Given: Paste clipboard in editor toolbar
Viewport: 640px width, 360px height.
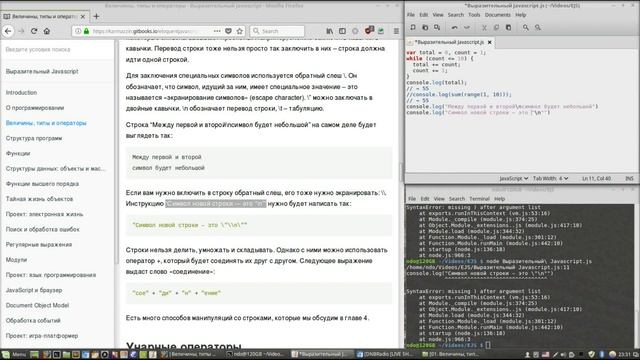Looking at the screenshot, I should 508,27.
